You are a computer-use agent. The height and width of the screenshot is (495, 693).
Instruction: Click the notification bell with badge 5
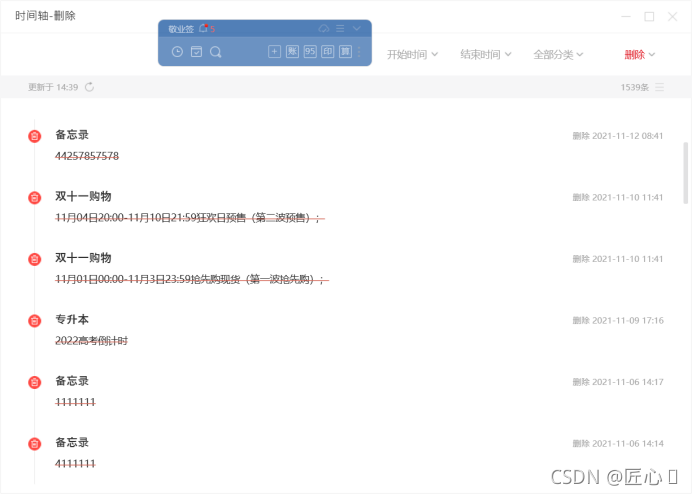[206, 29]
